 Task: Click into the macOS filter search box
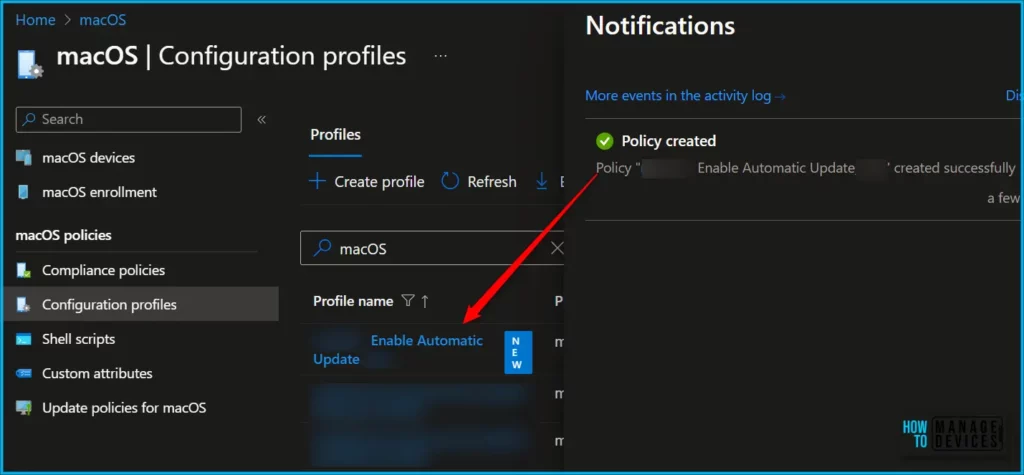(x=432, y=248)
